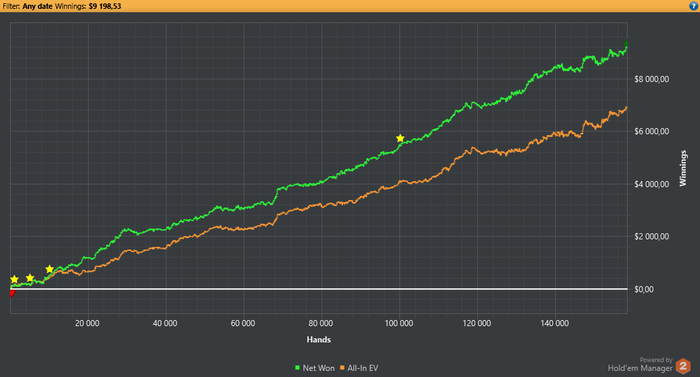The height and width of the screenshot is (377, 700).
Task: Click the yellow star marker near 100 000 hands
Action: pos(400,138)
